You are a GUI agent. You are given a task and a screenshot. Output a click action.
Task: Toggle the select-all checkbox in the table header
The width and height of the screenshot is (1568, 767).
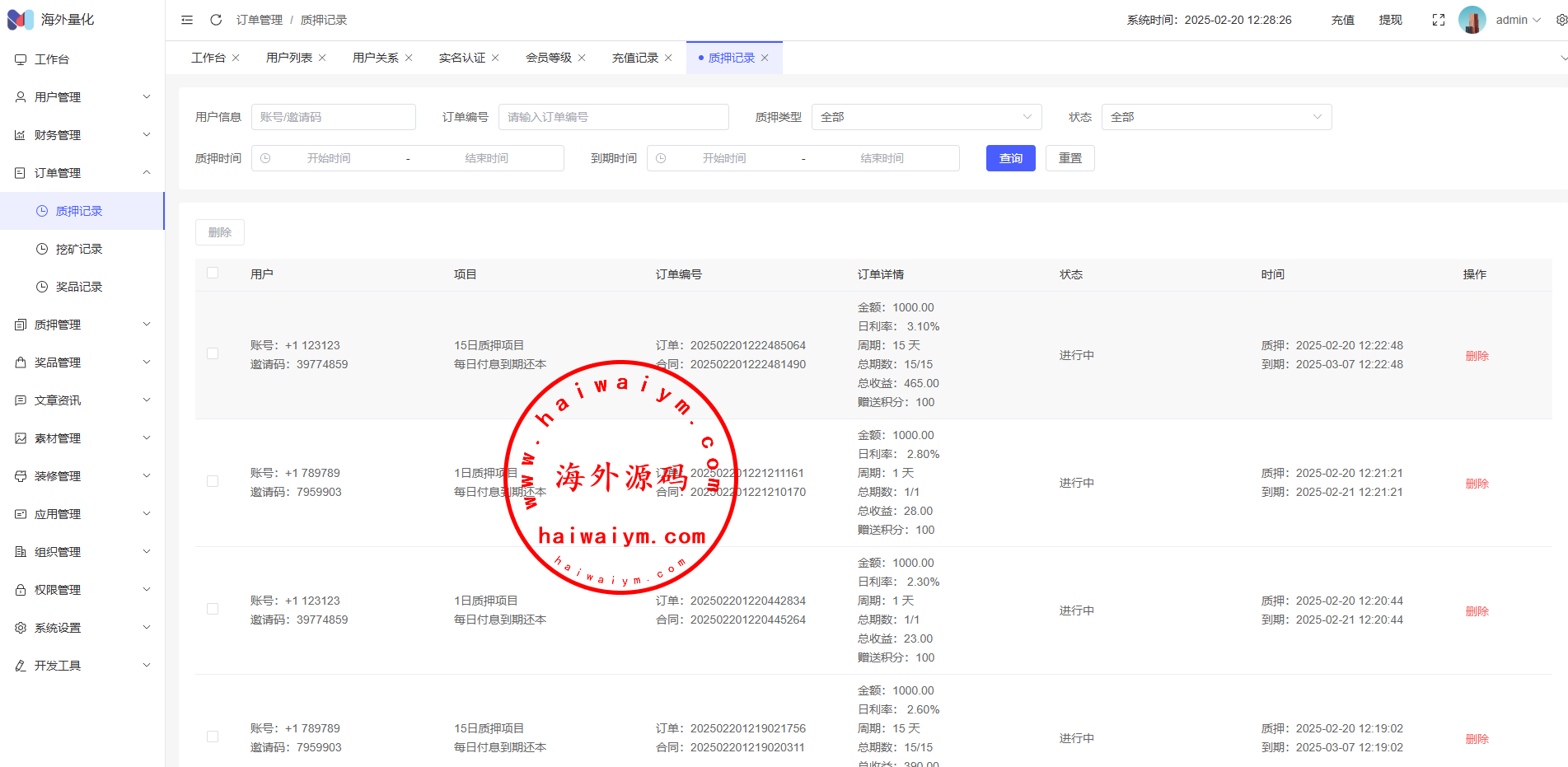(213, 274)
